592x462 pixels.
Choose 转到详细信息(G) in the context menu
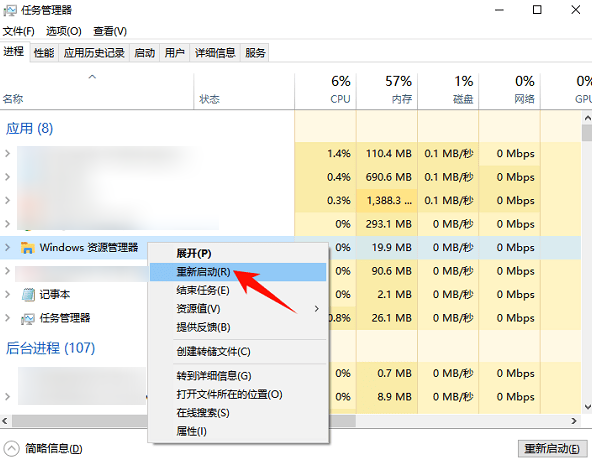pos(238,376)
